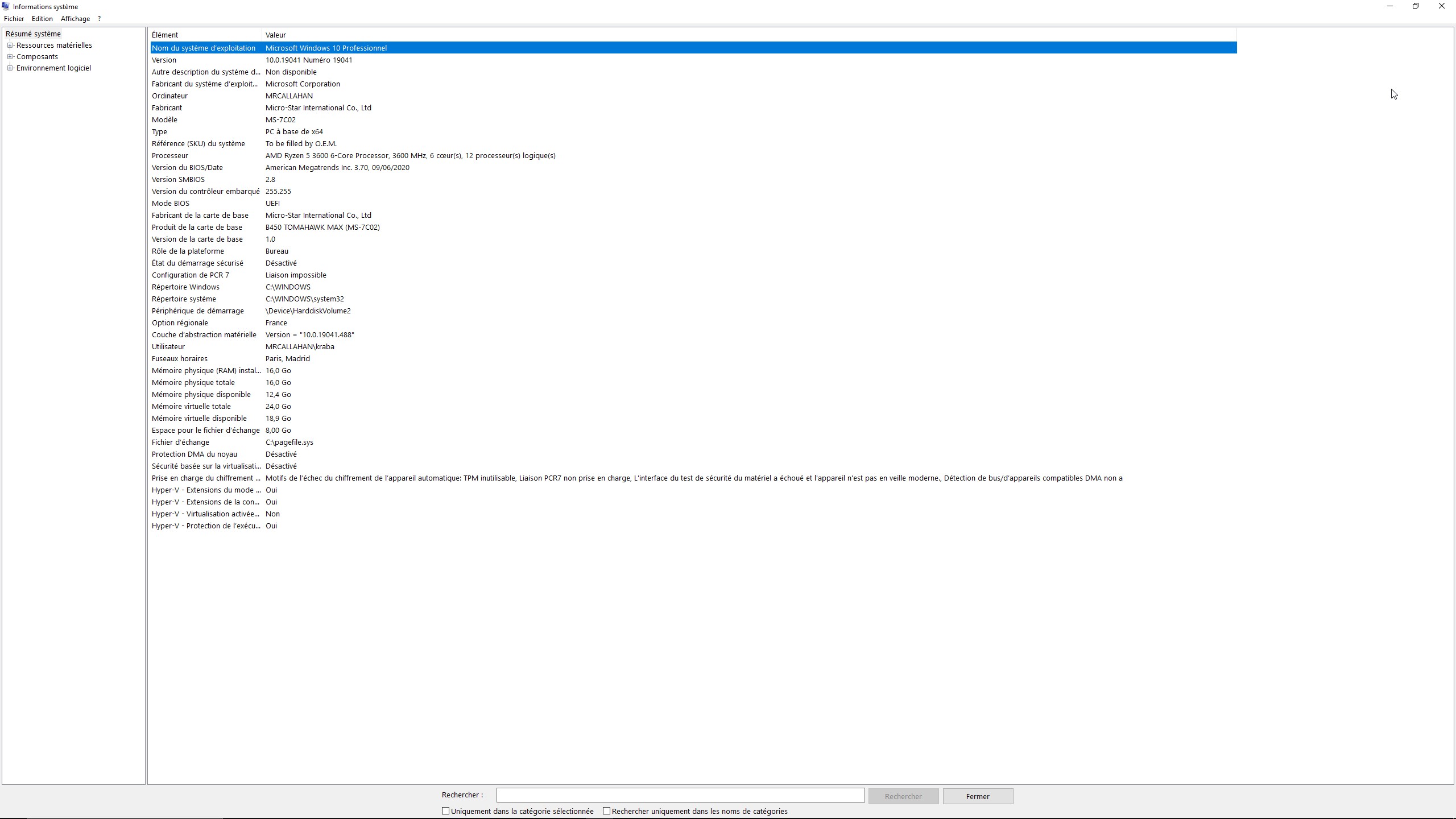Select the Modèle MS-7C02 row
This screenshot has height=819, width=1456.
click(x=693, y=120)
